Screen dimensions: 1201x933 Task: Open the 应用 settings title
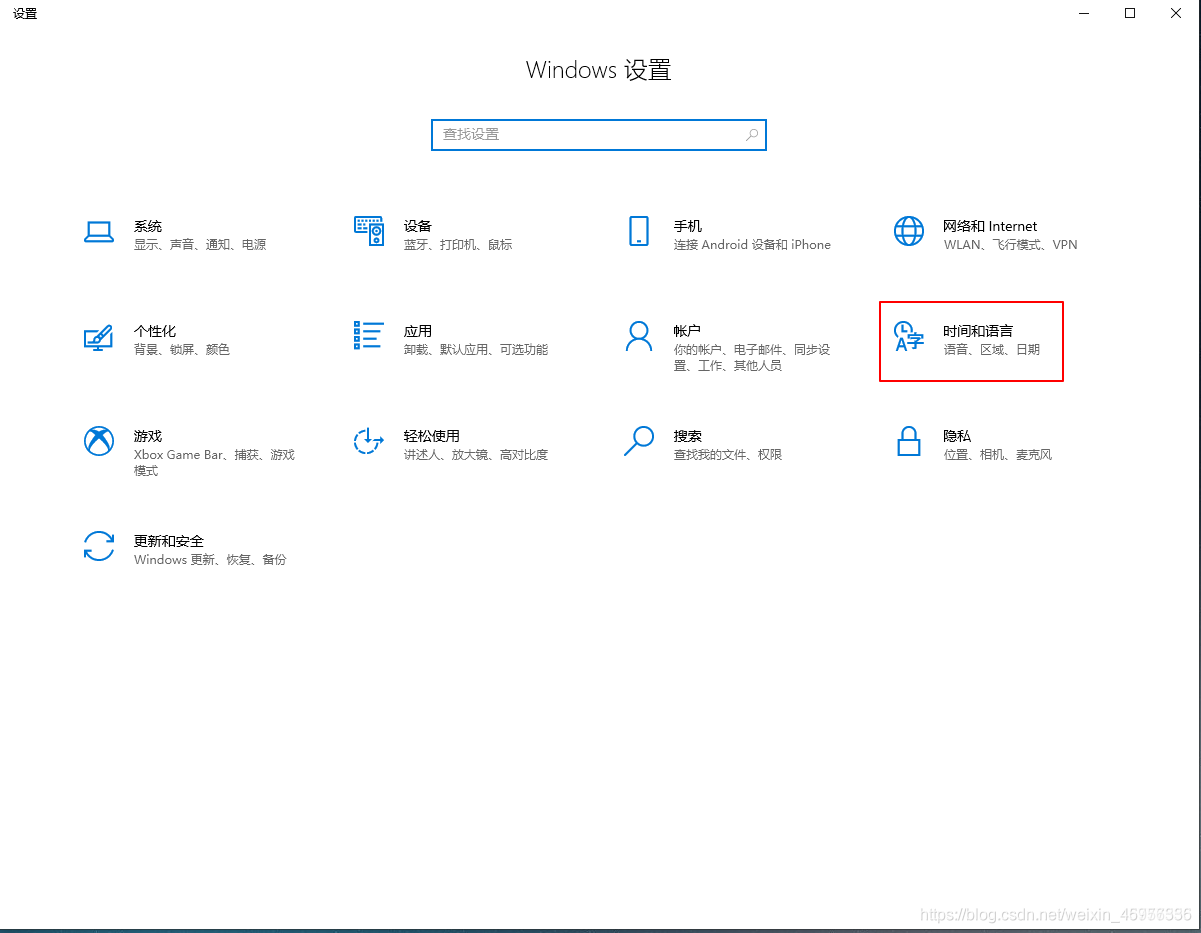click(x=418, y=331)
